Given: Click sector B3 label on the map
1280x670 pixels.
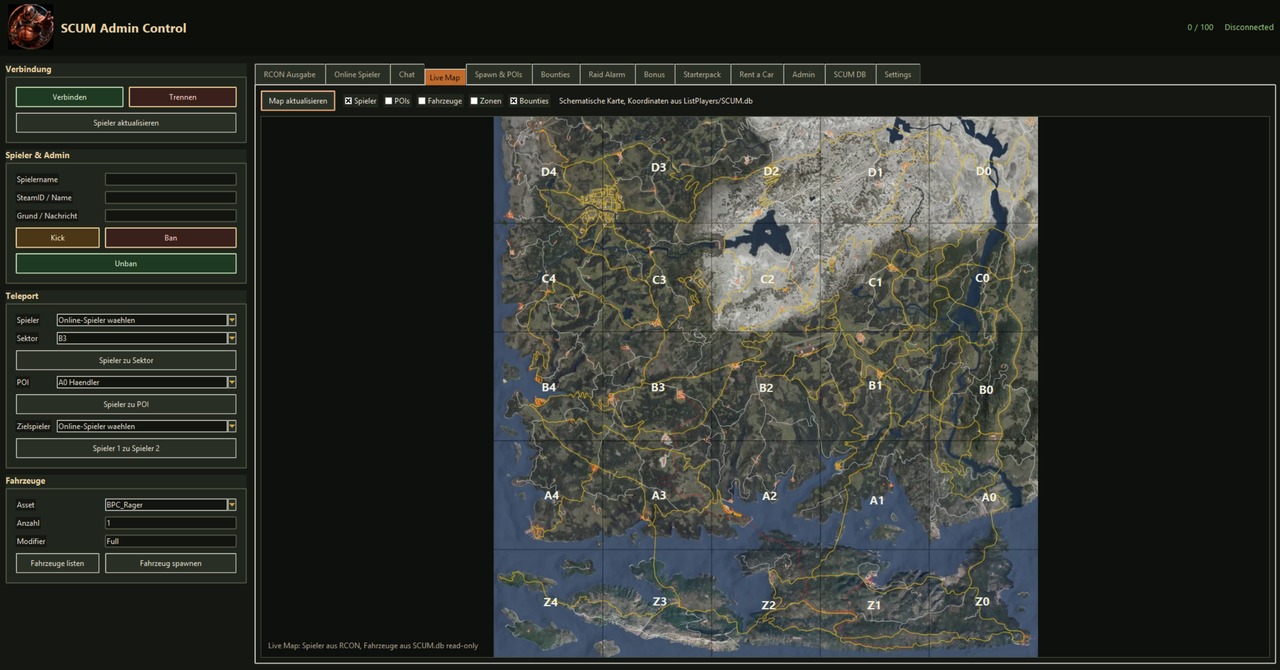Looking at the screenshot, I should click(x=658, y=387).
